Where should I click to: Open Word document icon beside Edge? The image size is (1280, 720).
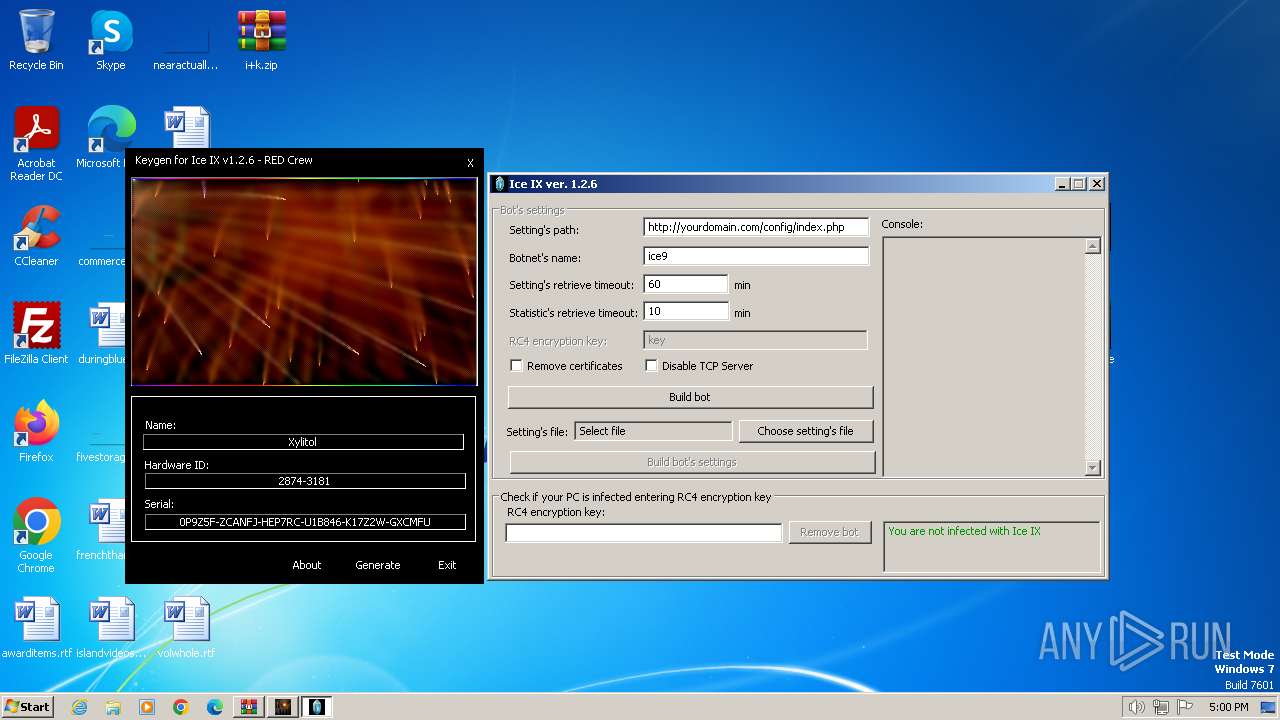tap(187, 128)
